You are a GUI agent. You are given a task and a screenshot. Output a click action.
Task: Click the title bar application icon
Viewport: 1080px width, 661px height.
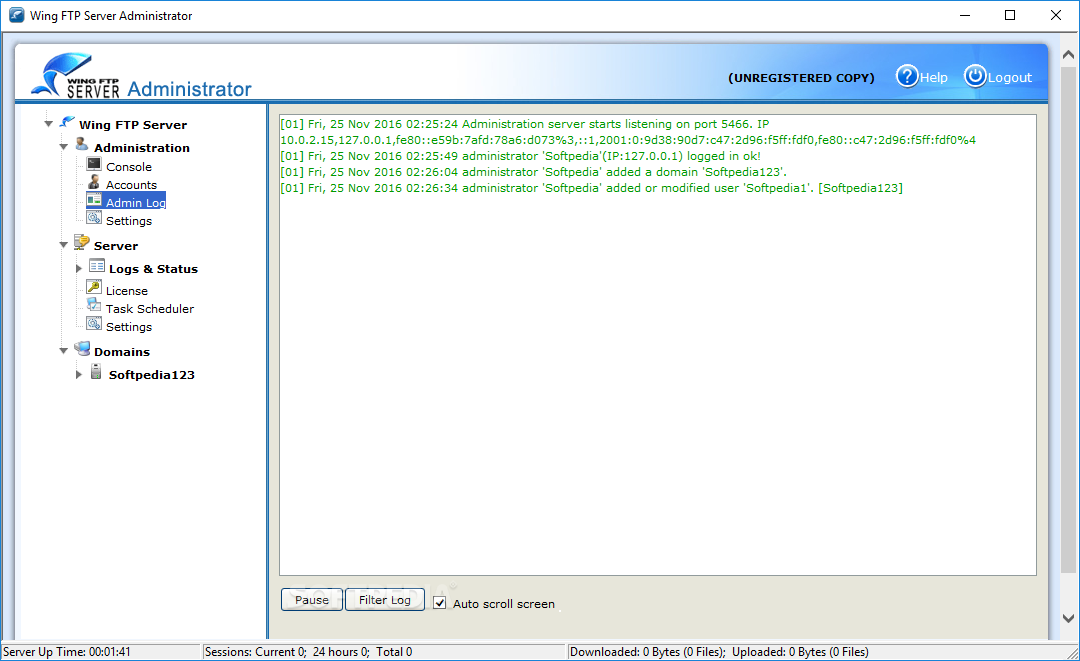pyautogui.click(x=17, y=15)
